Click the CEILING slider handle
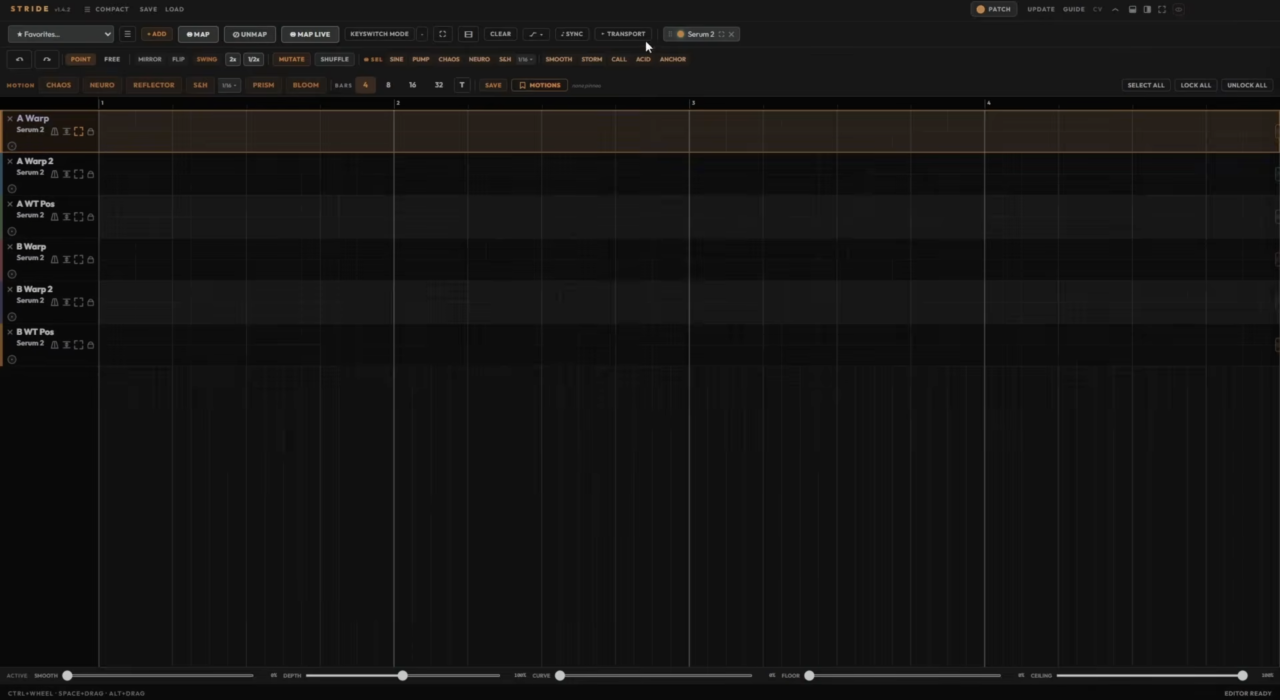1280x700 pixels. point(1242,676)
